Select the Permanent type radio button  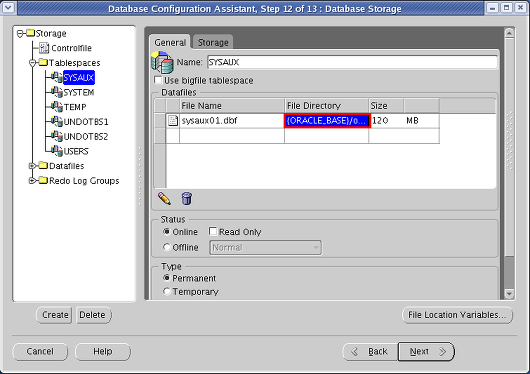(166, 278)
